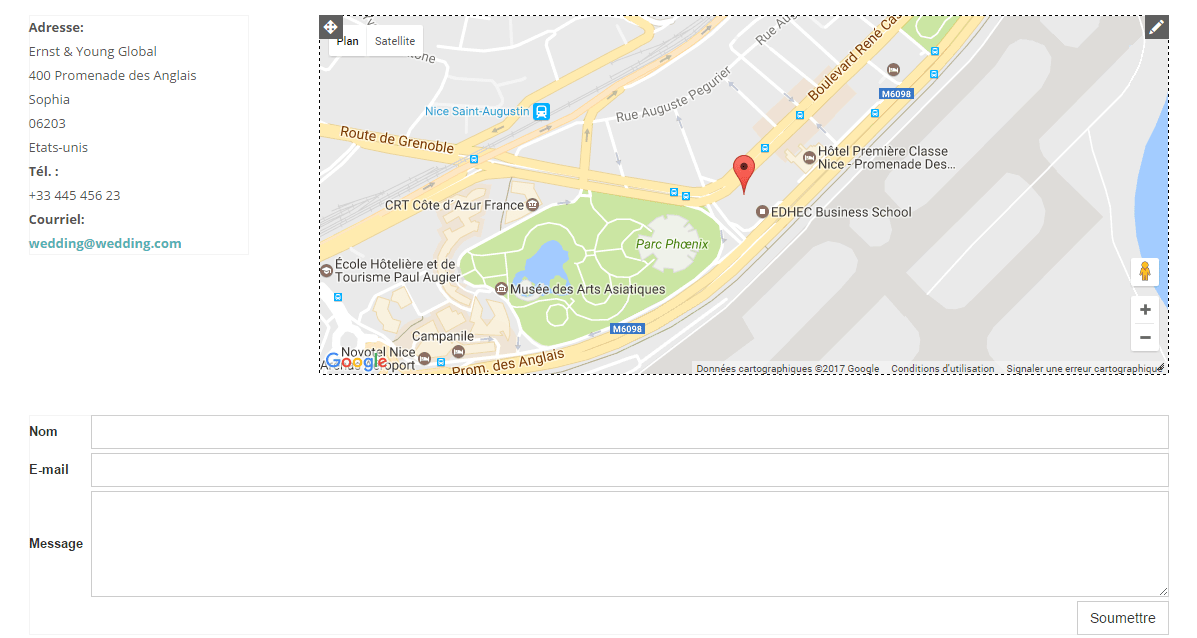Click Signaler une erreur cartographique link
This screenshot has width=1197, height=638.
pyautogui.click(x=1082, y=369)
